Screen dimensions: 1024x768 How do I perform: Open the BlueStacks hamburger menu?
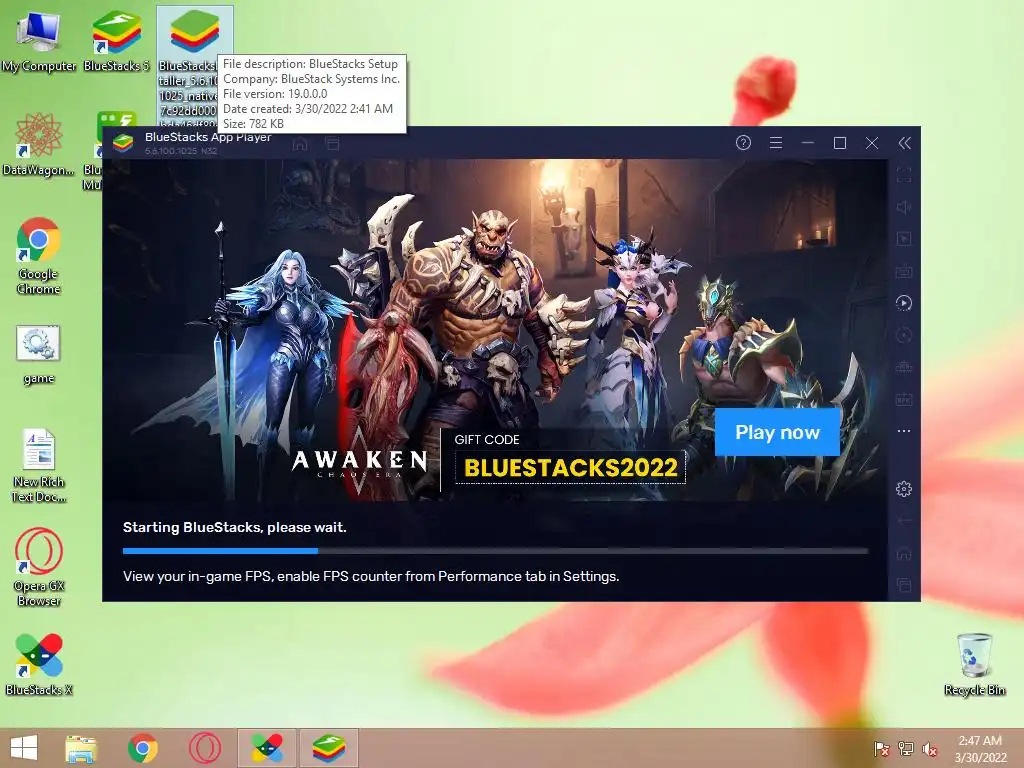[776, 143]
